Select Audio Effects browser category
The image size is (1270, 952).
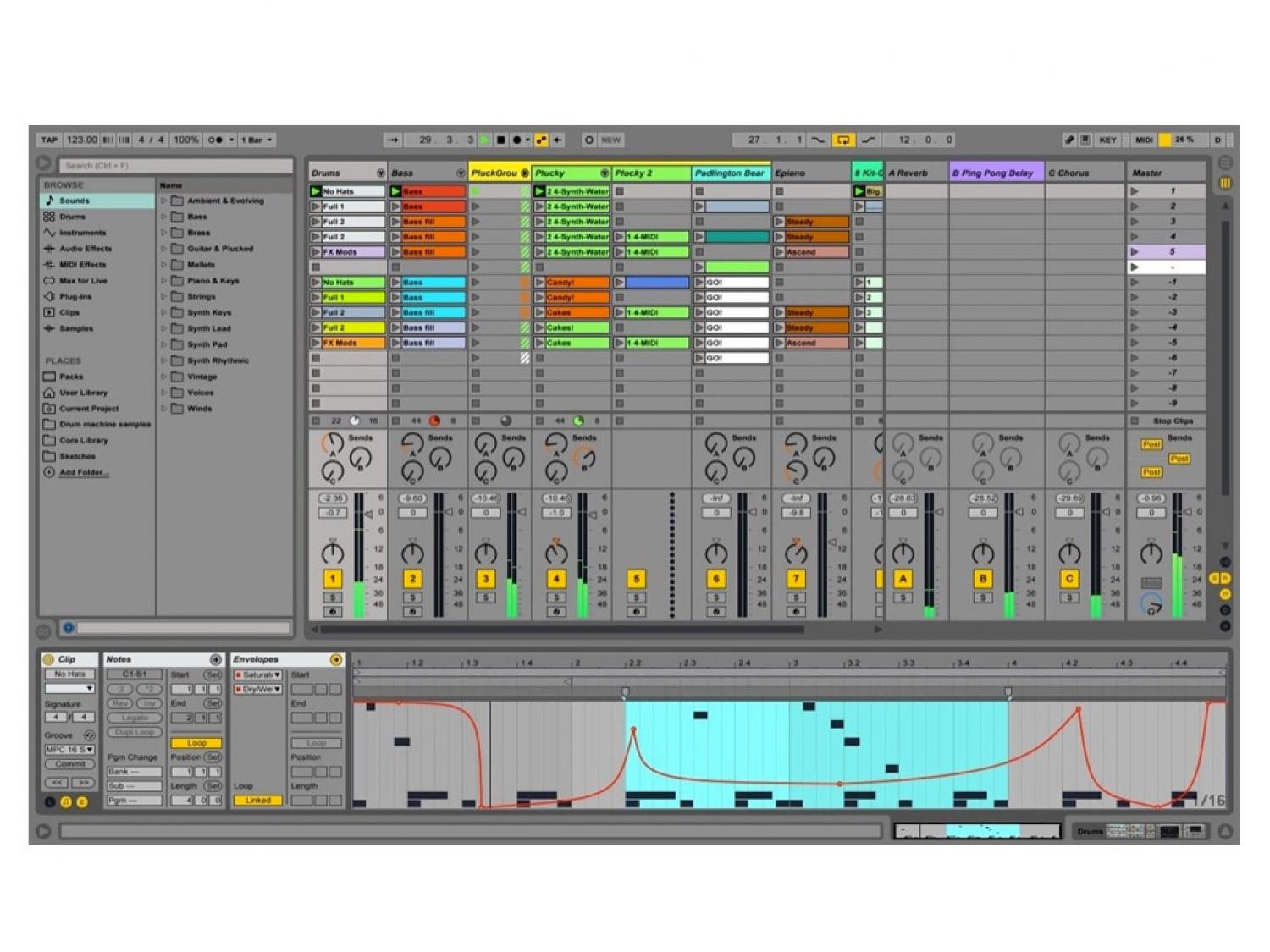pyautogui.click(x=85, y=249)
